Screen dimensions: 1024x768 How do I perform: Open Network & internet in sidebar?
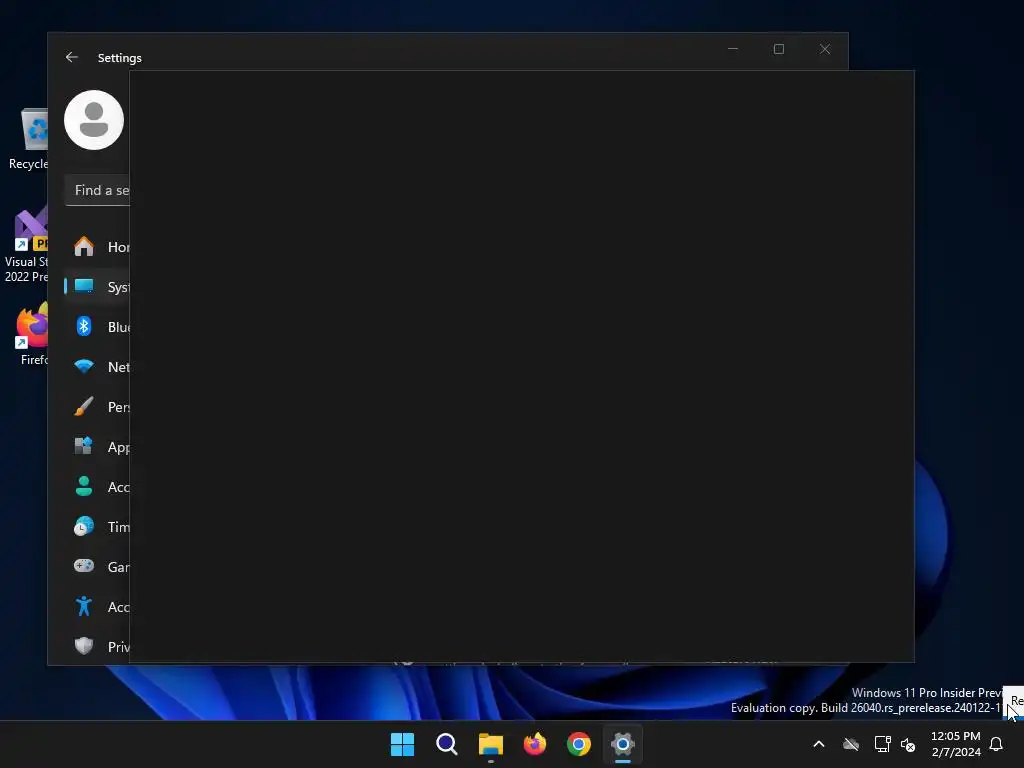click(97, 366)
